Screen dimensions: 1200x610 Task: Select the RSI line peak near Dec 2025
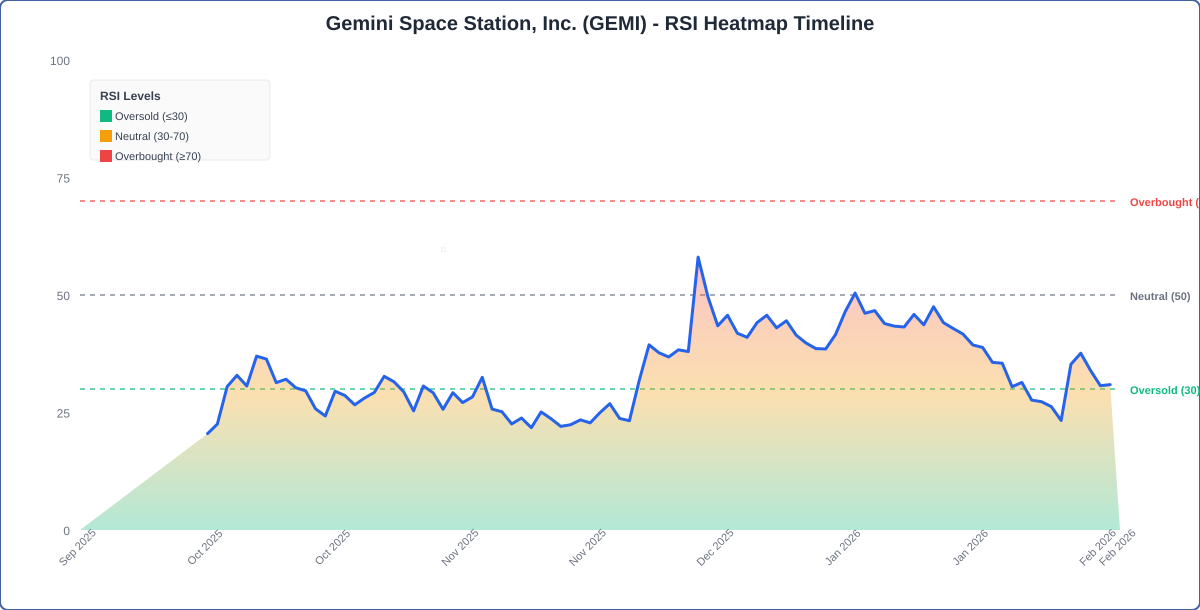point(698,258)
